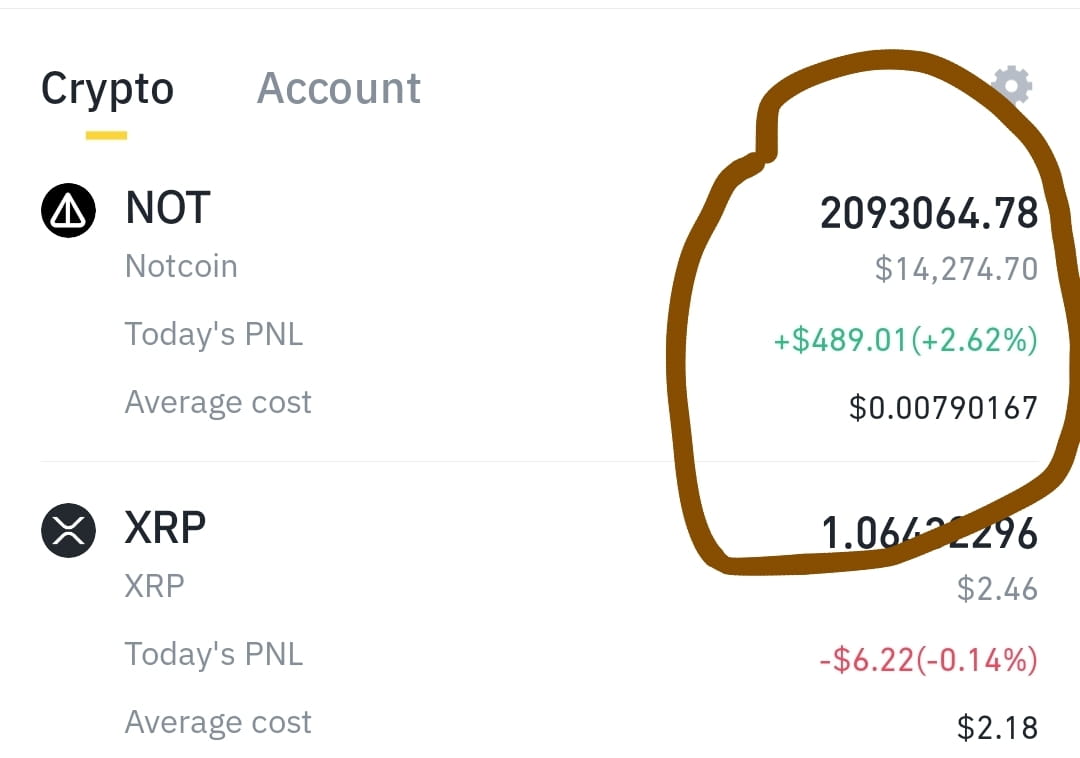Tap the Today's PNL label under Notcoin
Screen dimensions: 1080x758
(x=214, y=335)
